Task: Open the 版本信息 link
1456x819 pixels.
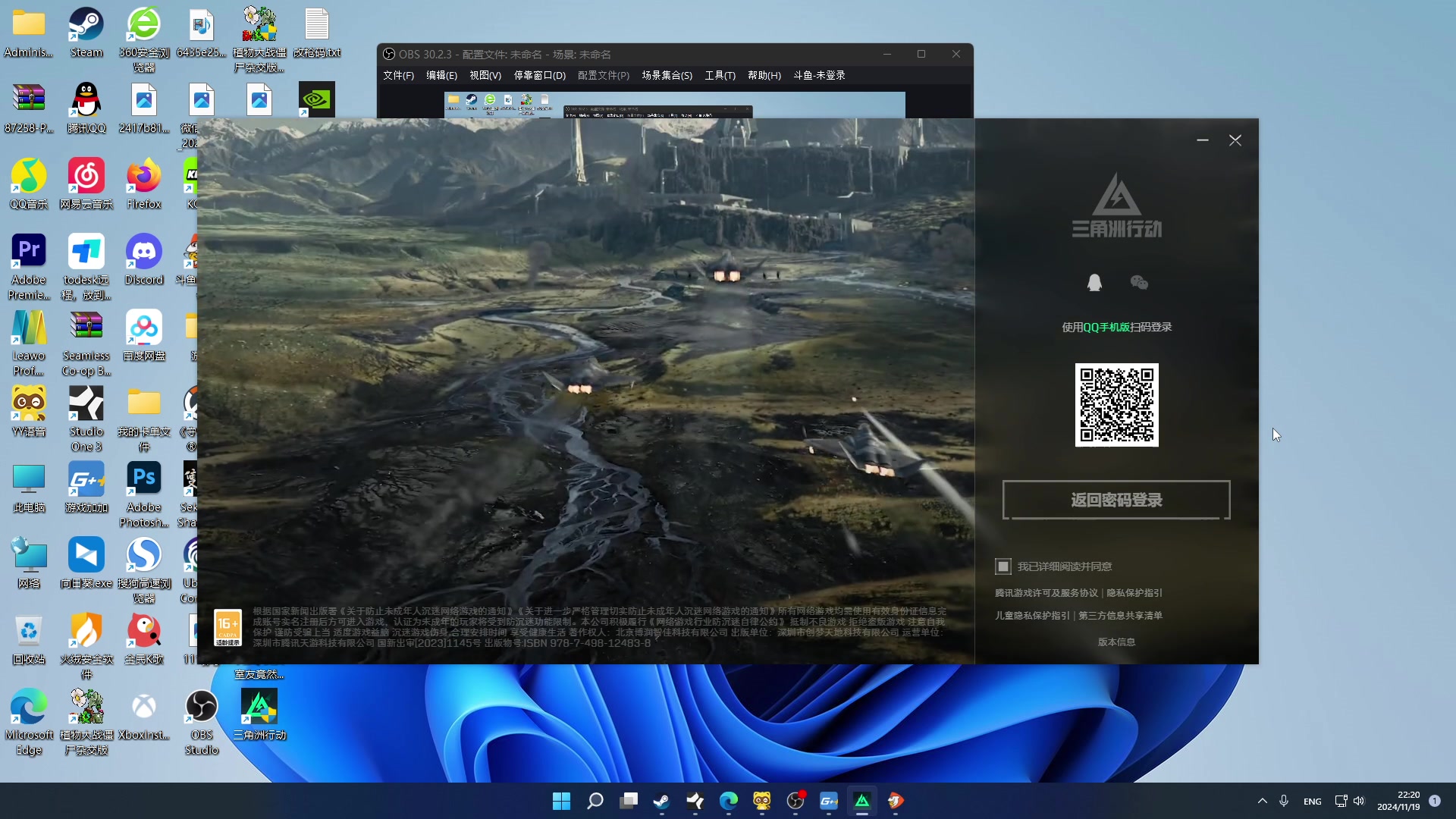Action: [1116, 642]
